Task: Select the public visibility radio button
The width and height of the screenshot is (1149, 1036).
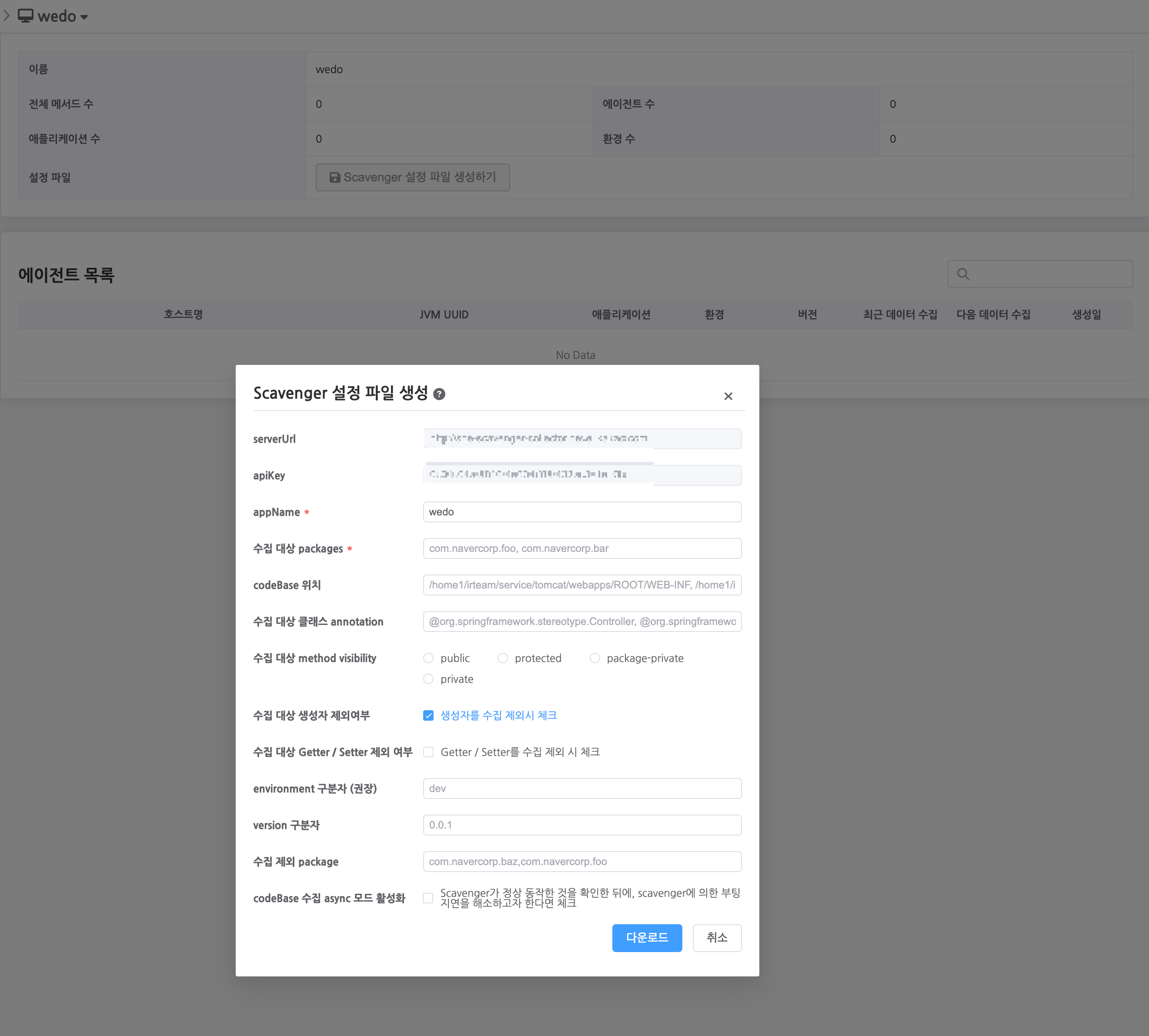Action: [428, 658]
